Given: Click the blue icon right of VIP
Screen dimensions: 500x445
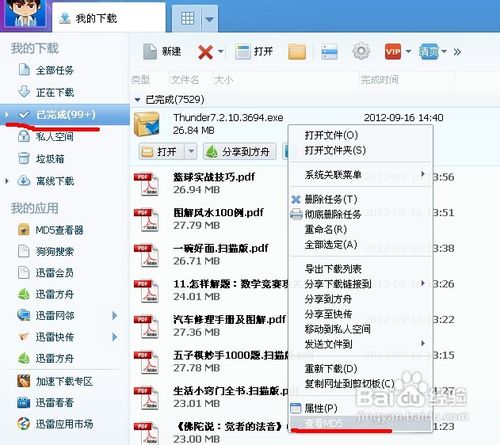Looking at the screenshot, I should (429, 52).
